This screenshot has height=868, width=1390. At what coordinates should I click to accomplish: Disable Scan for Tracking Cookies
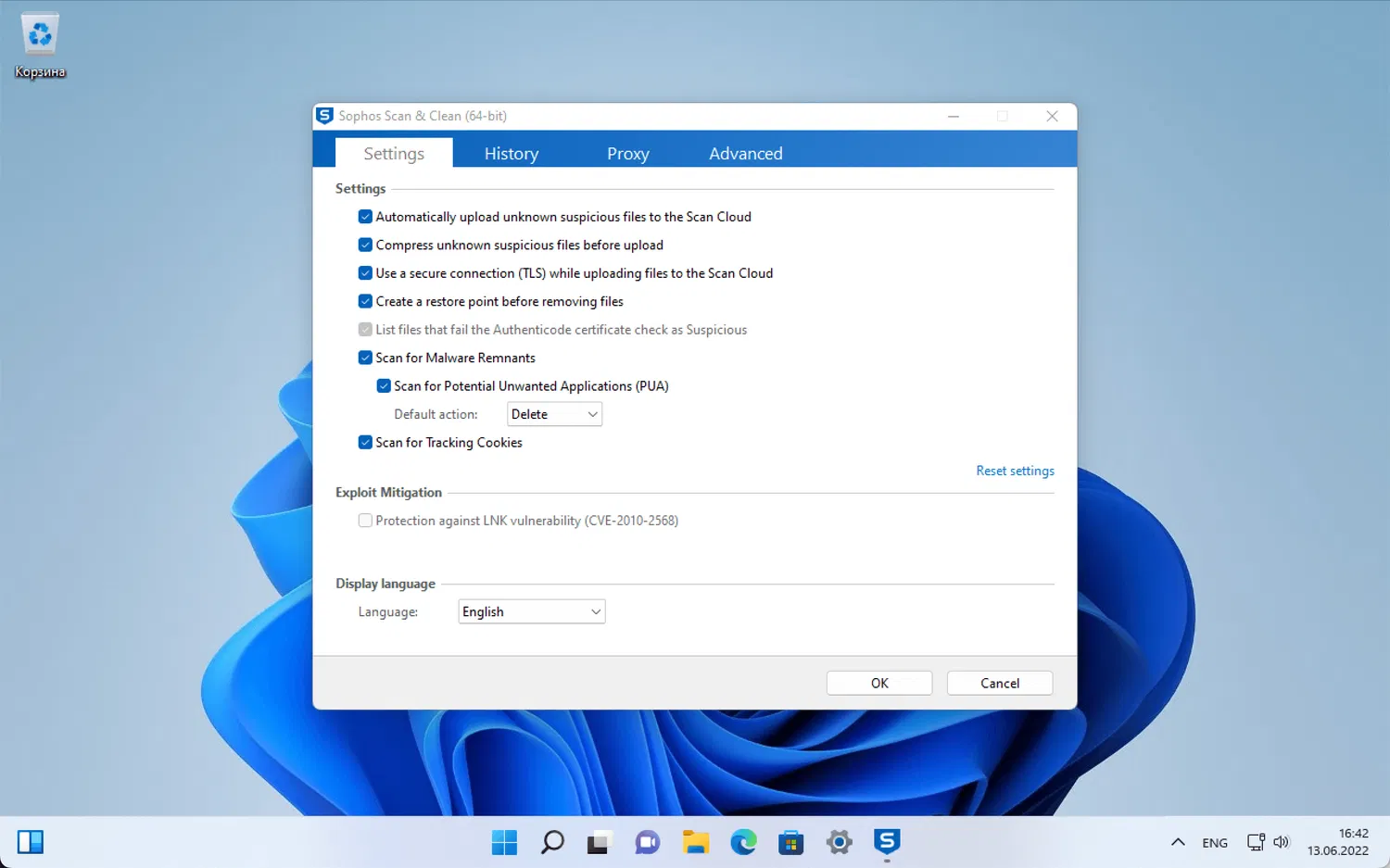pyautogui.click(x=365, y=443)
